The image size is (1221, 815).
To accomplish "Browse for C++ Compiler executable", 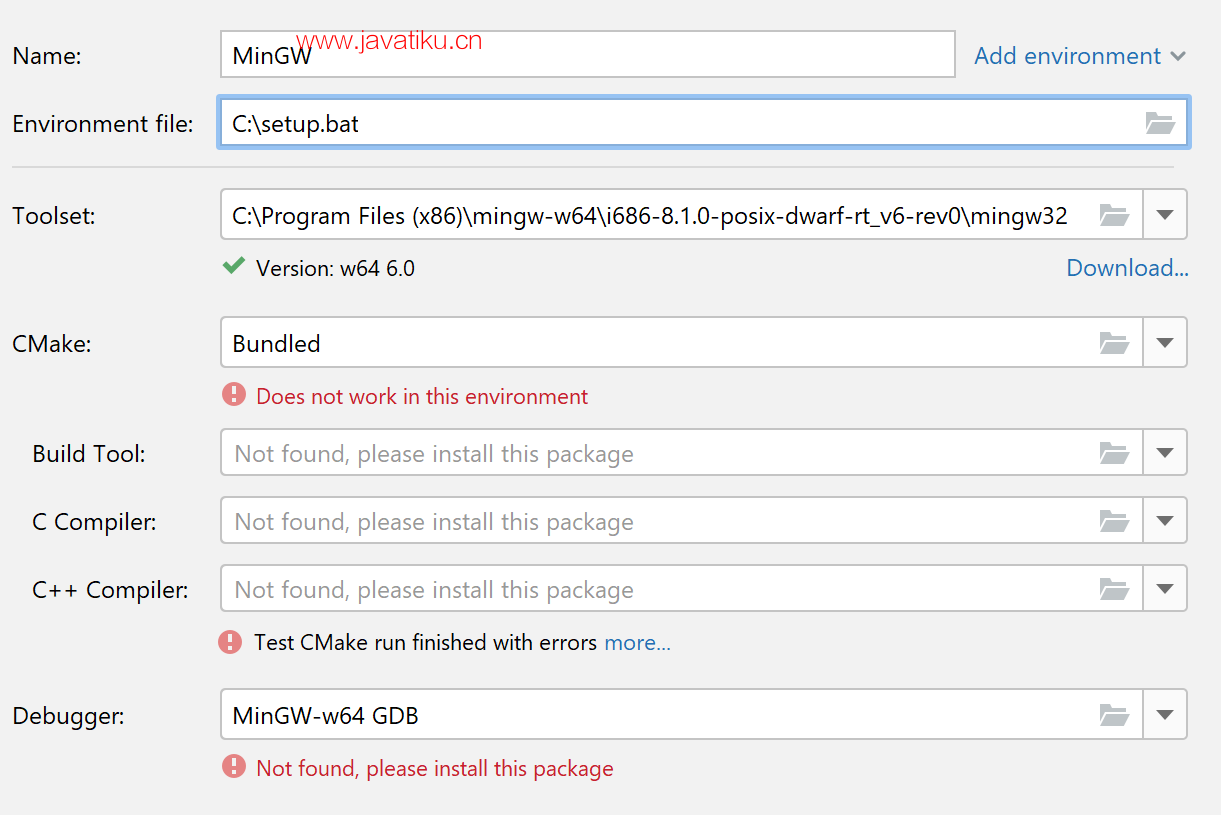I will click(x=1114, y=589).
